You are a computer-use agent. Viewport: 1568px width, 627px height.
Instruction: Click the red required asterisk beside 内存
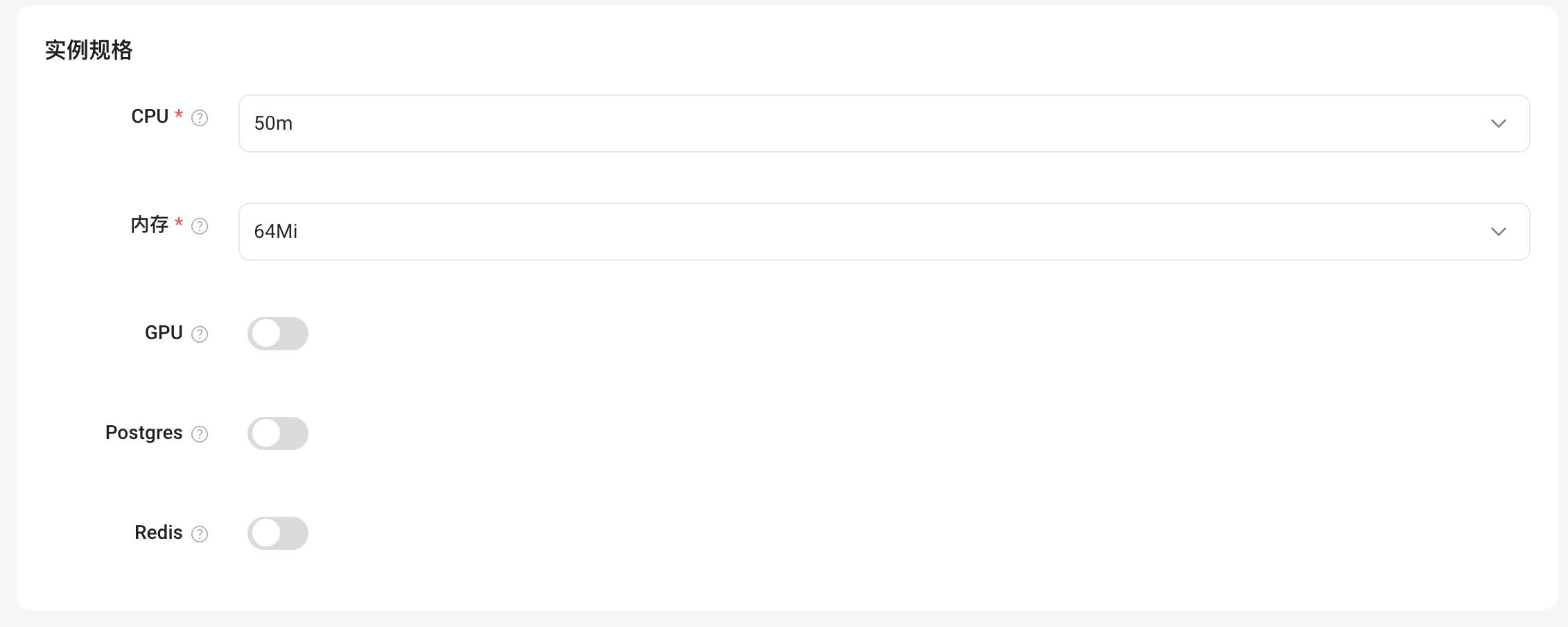179,223
